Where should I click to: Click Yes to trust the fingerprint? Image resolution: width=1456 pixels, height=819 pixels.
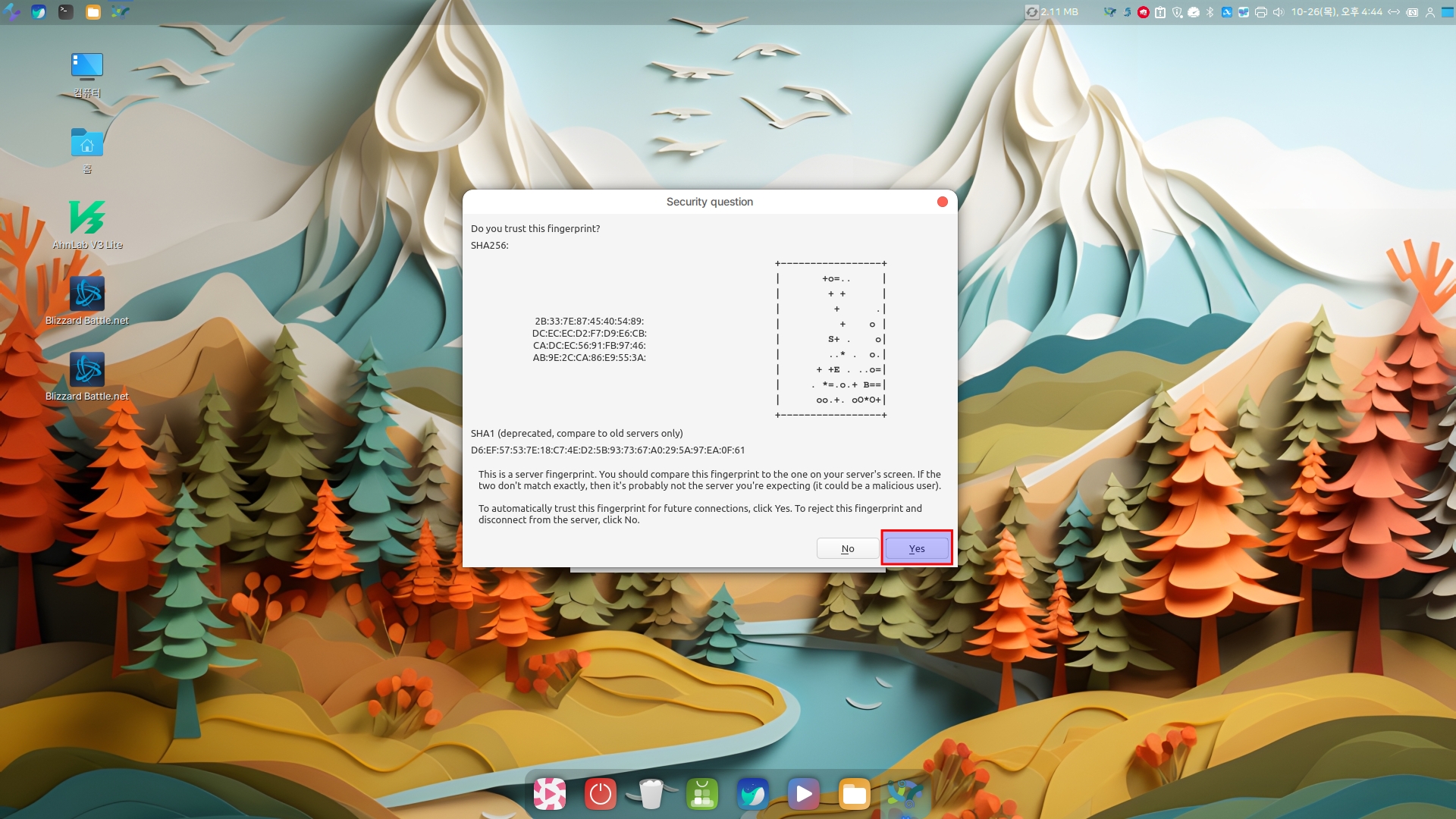point(916,548)
